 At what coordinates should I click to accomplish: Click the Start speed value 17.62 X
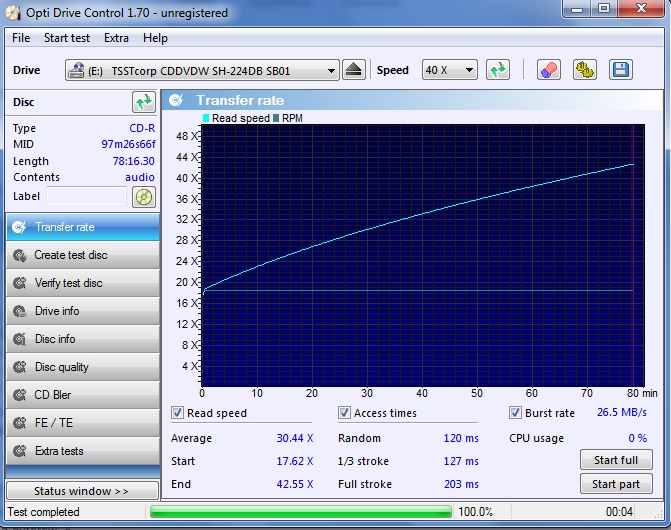coord(294,461)
